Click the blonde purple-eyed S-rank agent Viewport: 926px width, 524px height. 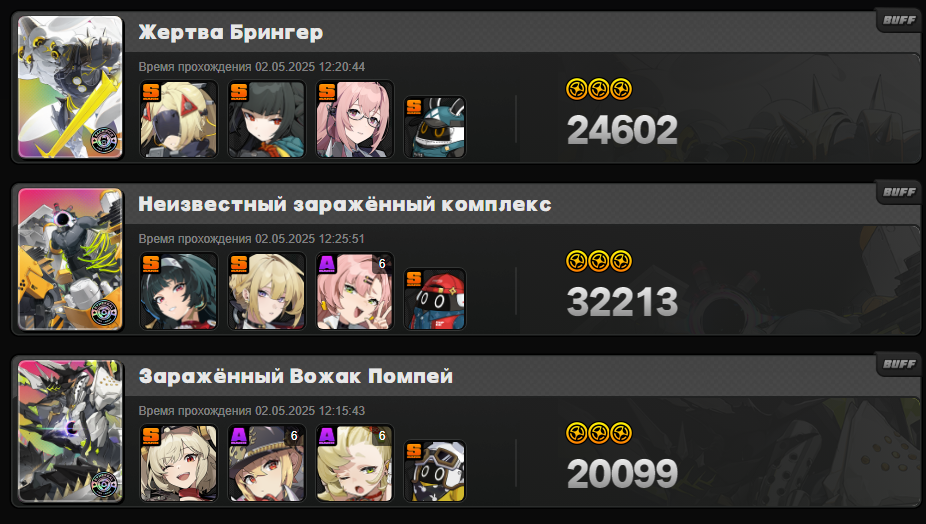266,291
